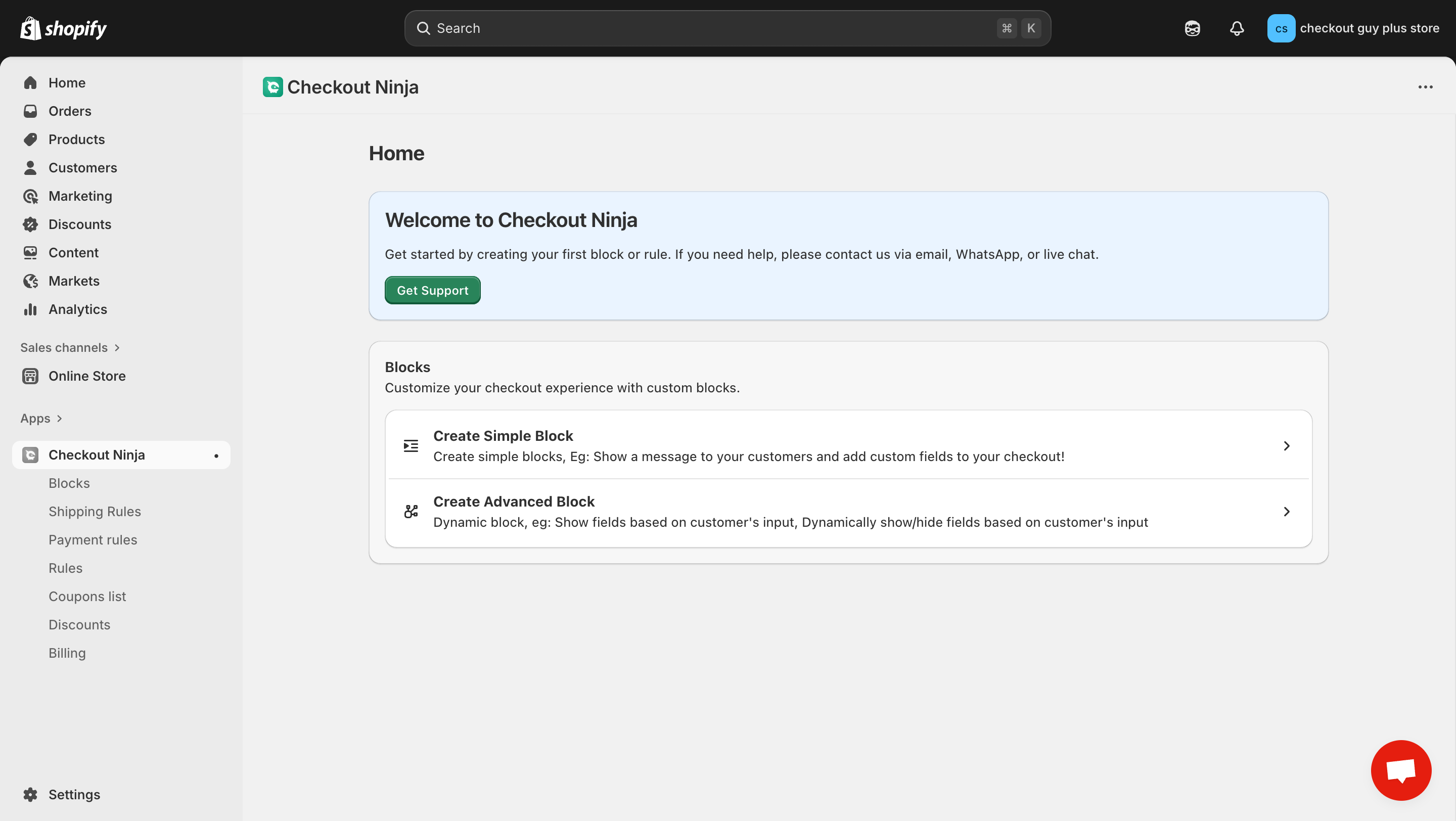Open the three-dot more actions menu

click(x=1425, y=87)
